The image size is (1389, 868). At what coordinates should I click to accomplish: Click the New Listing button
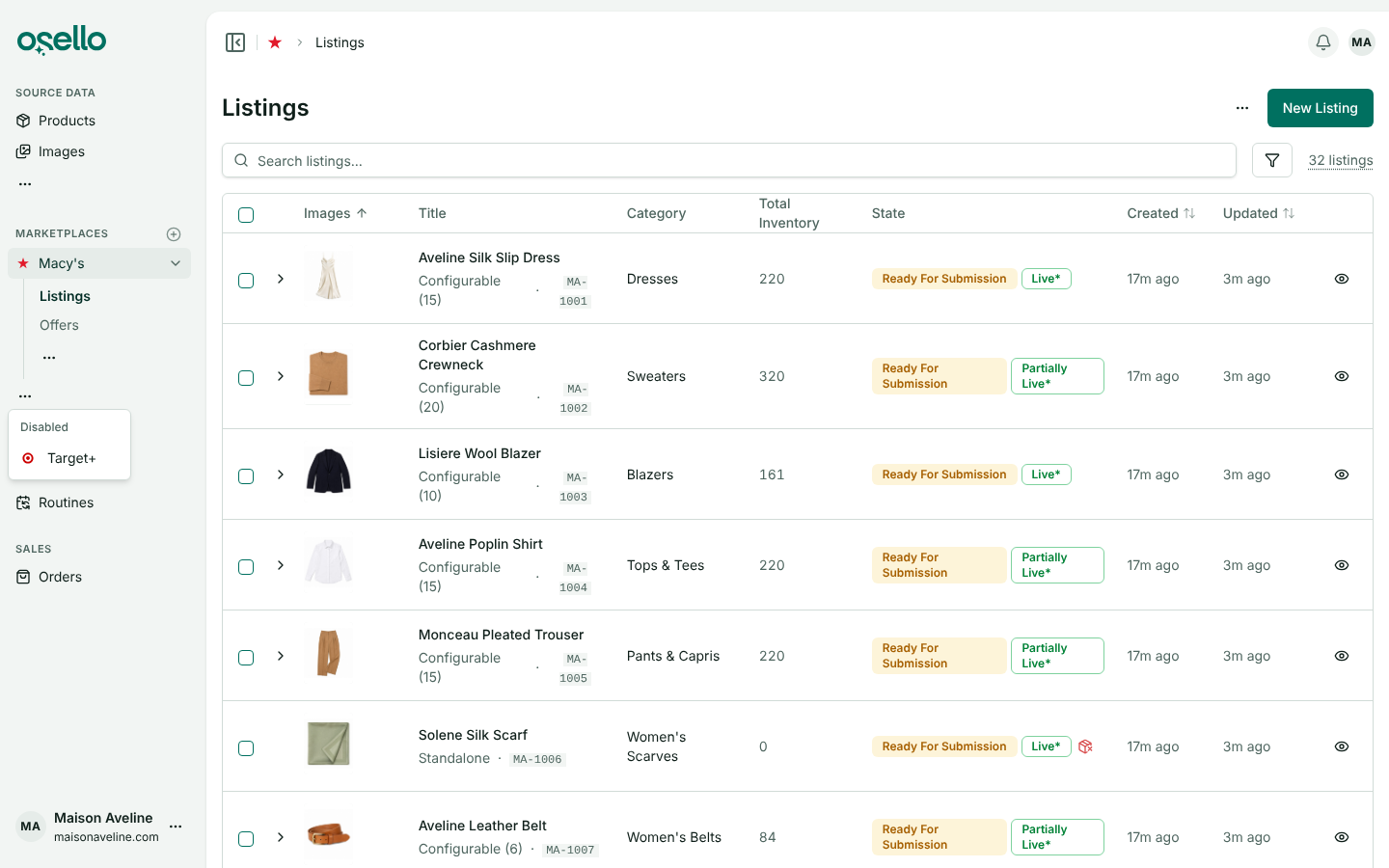[x=1320, y=108]
